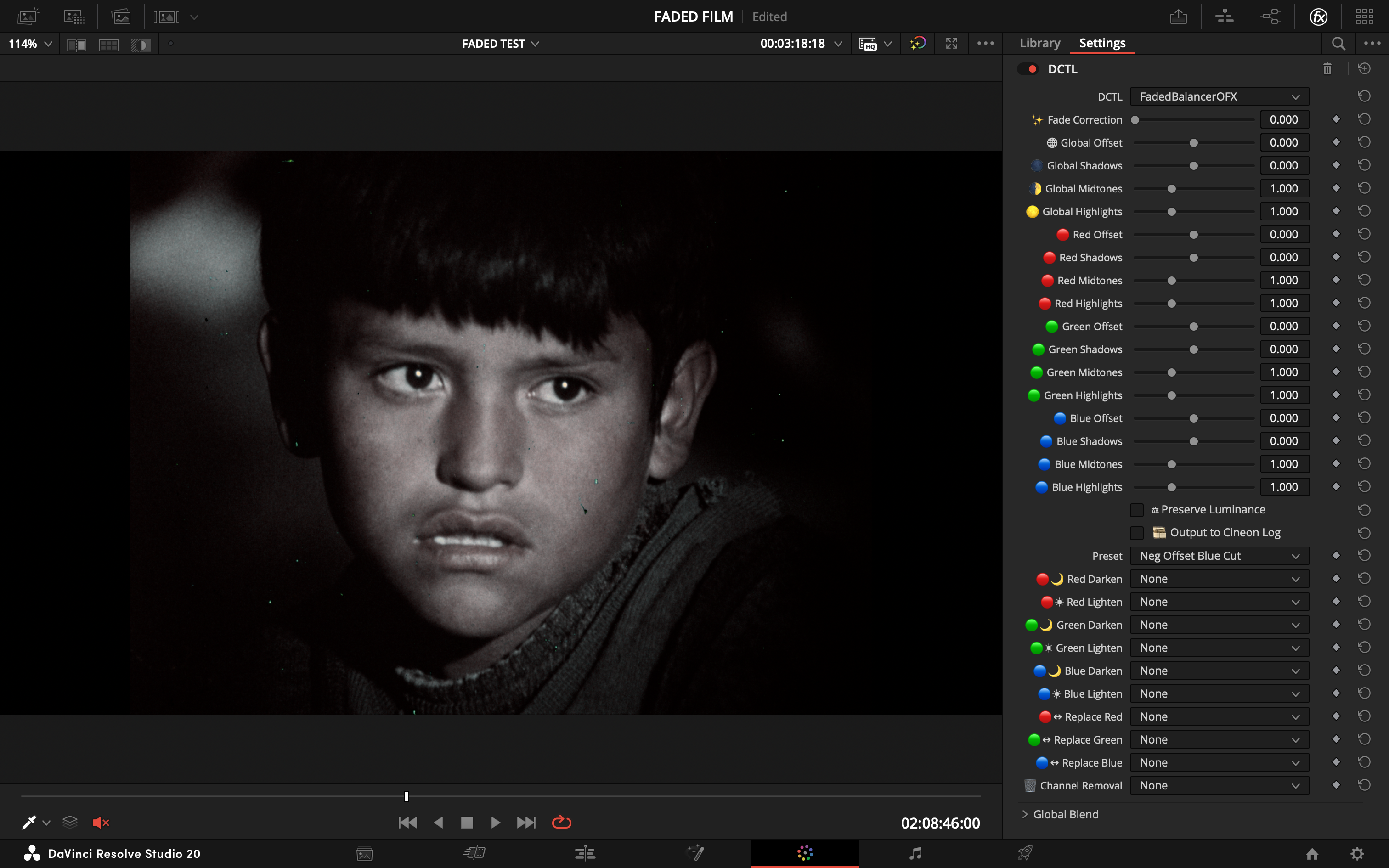Toggle loop playback icon
Viewport: 1389px width, 868px height.
(561, 823)
